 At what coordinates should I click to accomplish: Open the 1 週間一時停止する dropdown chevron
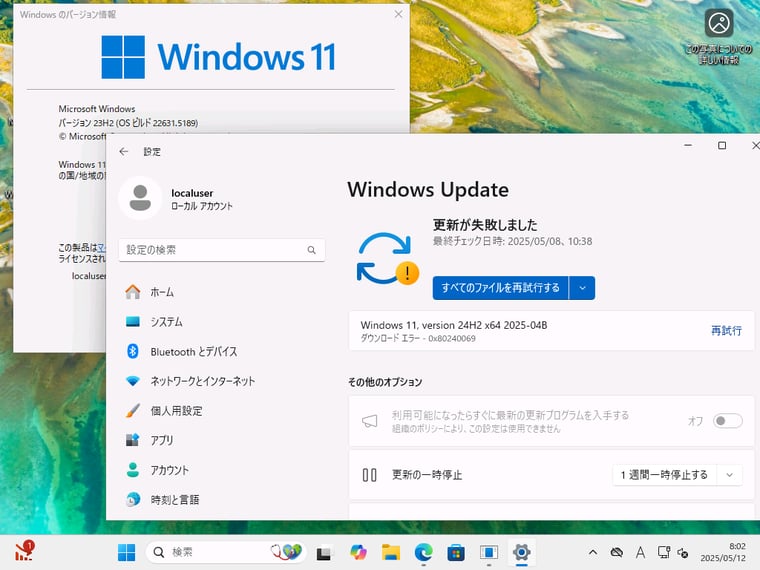click(x=729, y=475)
